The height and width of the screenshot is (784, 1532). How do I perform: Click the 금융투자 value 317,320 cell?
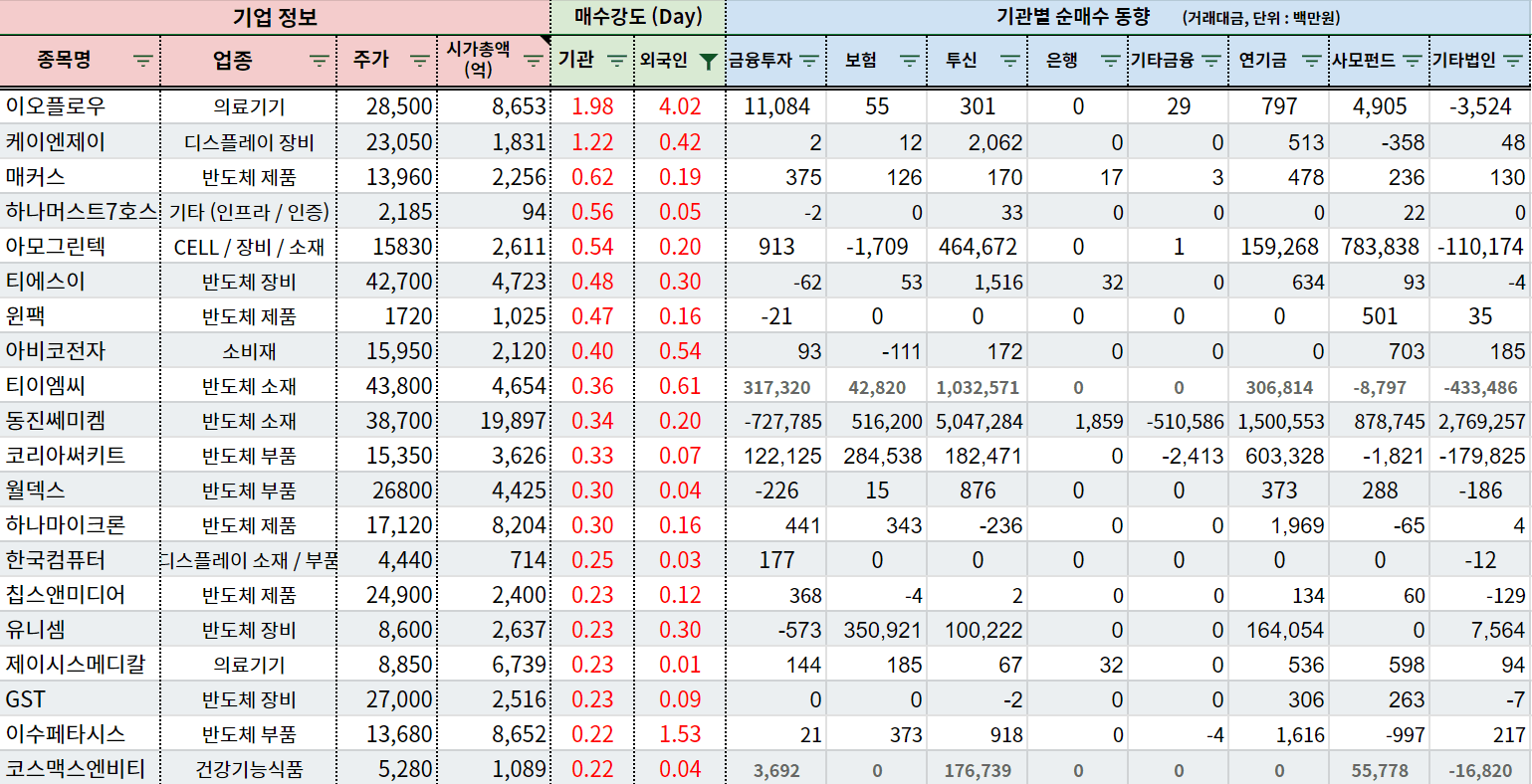click(x=776, y=386)
